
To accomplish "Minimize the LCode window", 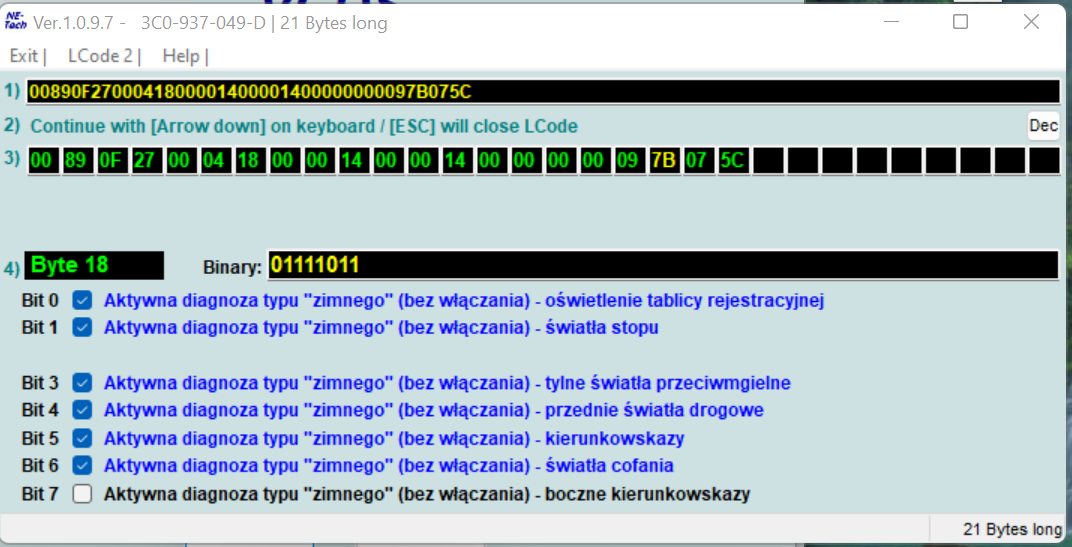I will point(892,22).
